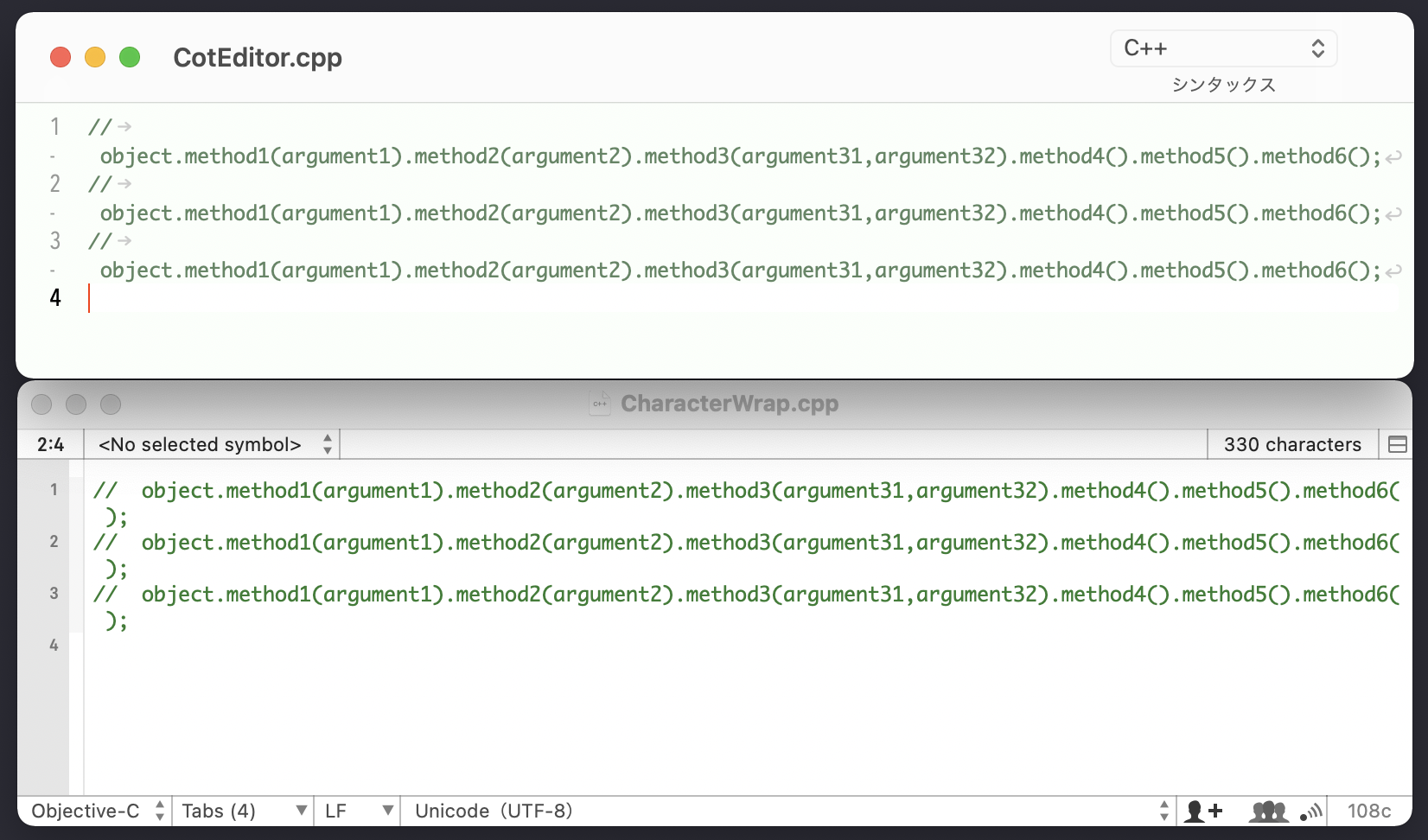Click the 108c wrap column indicator
1428x840 pixels.
point(1369,811)
